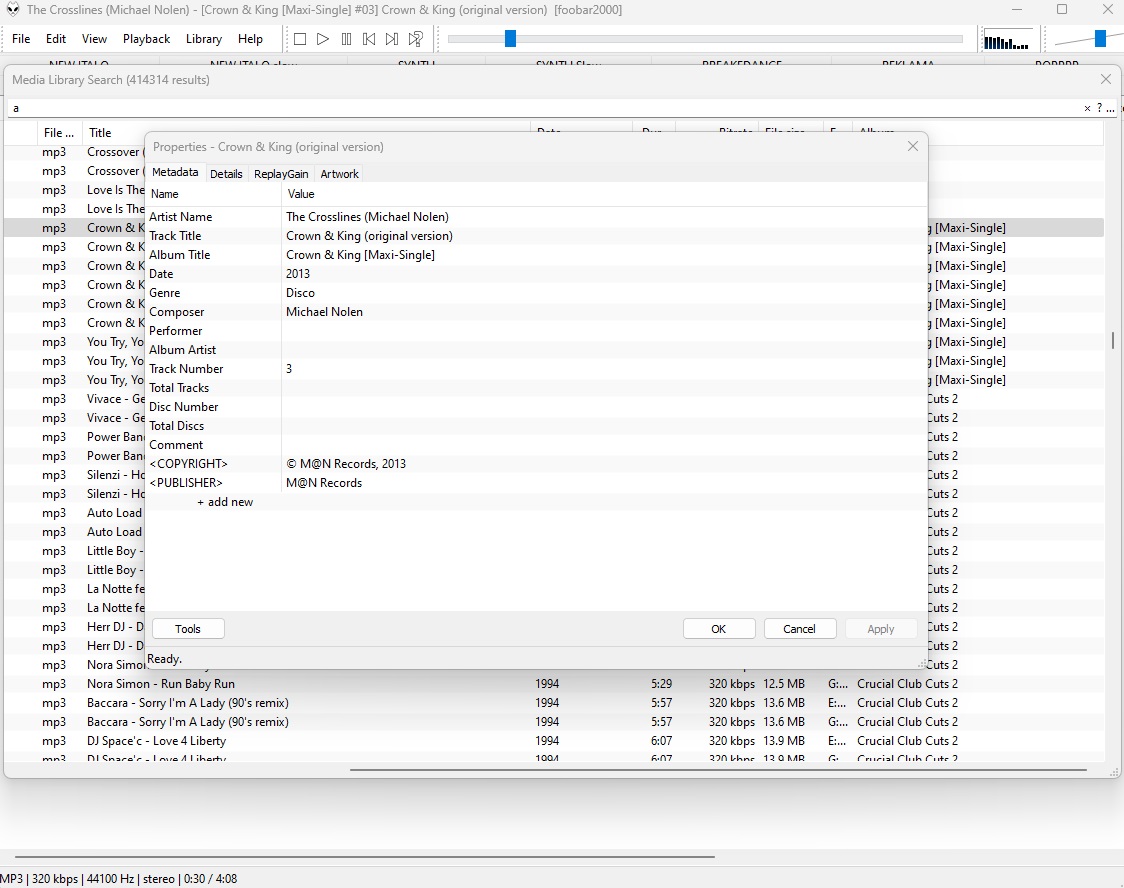
Task: Click OK in the Properties dialog
Action: click(718, 629)
